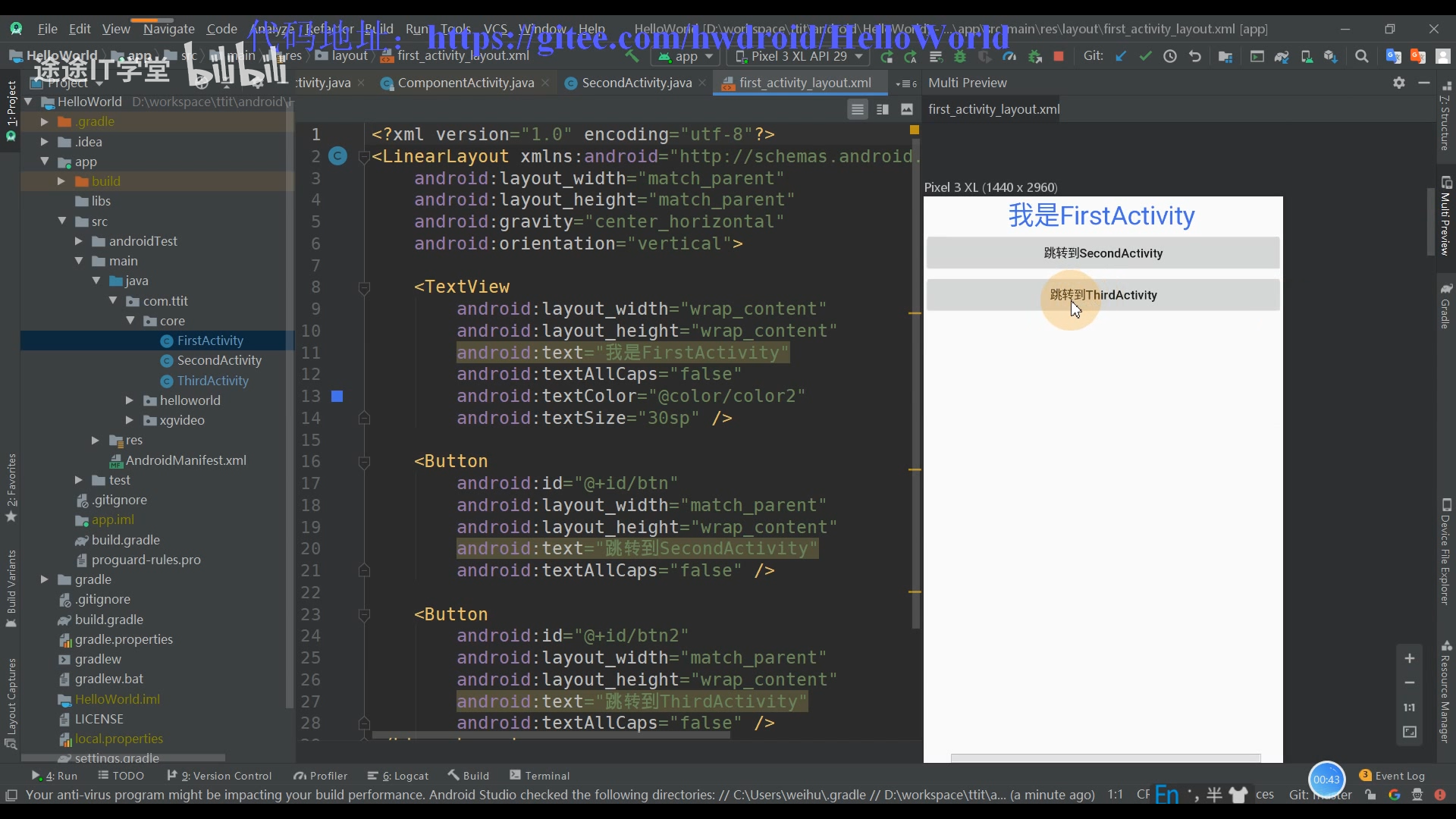Toggle the Device File Explorer window
1456x819 pixels.
point(1446,551)
